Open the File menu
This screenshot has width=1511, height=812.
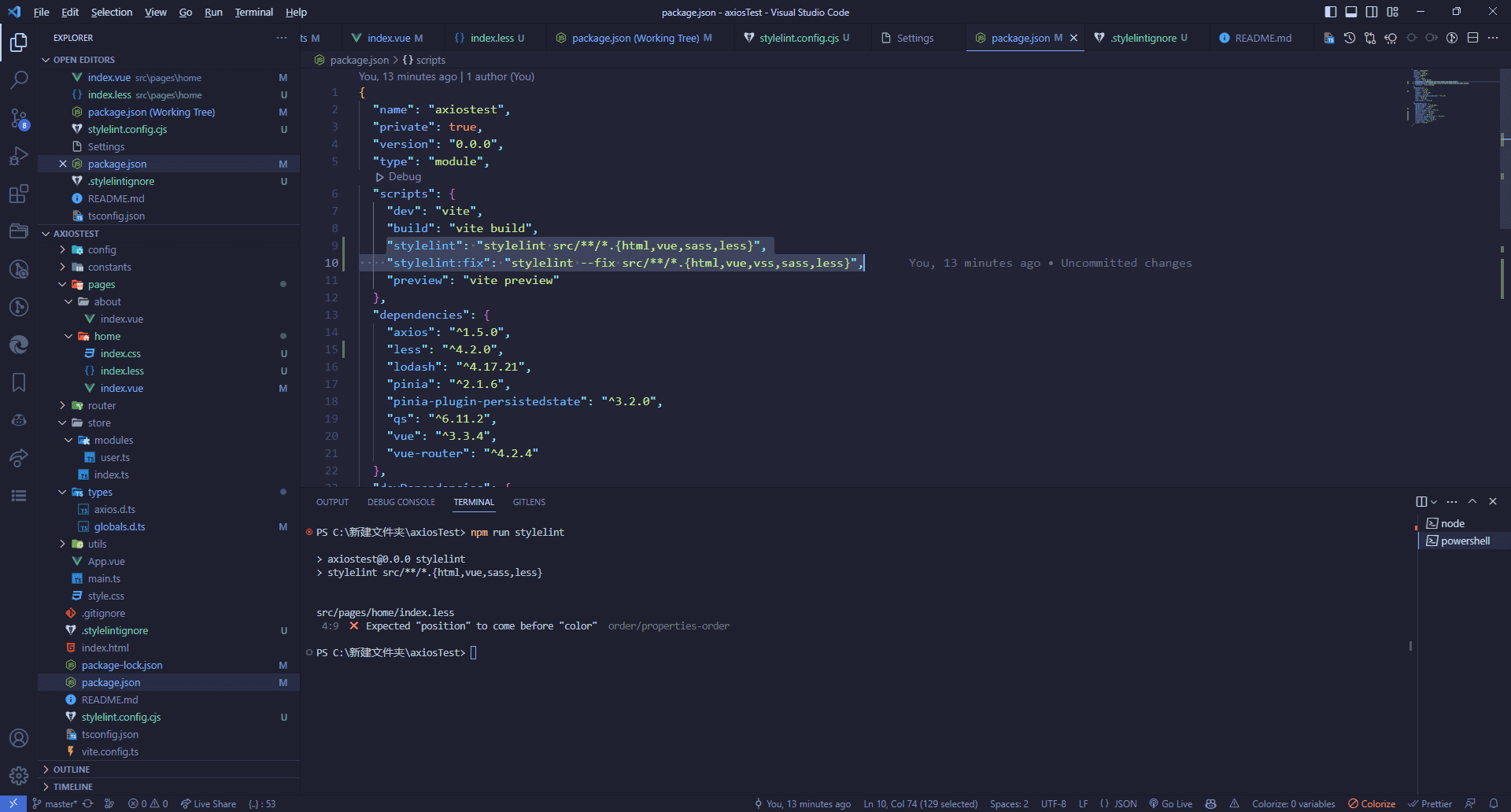[x=41, y=12]
